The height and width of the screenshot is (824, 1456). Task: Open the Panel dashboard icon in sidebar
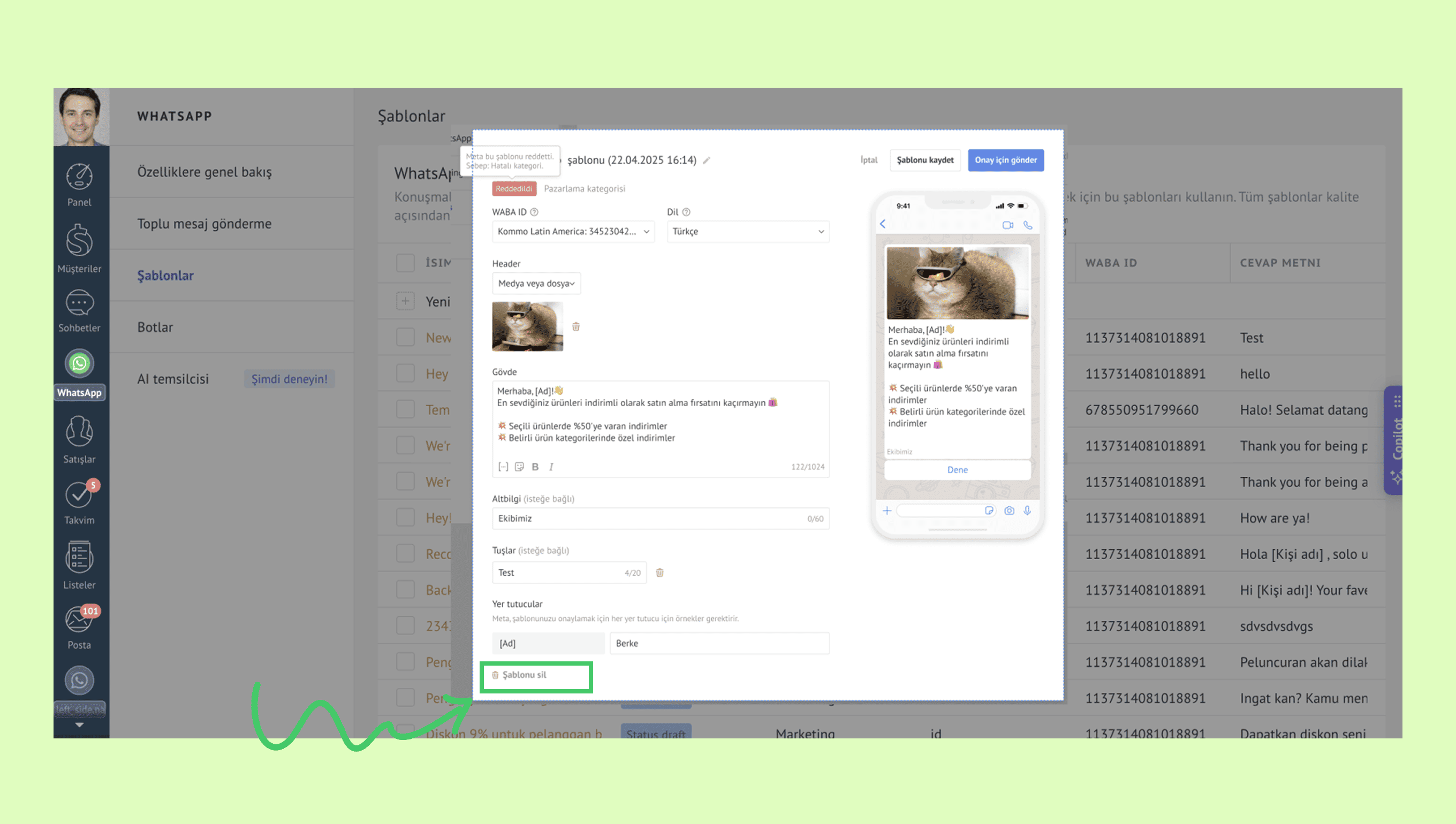(79, 177)
